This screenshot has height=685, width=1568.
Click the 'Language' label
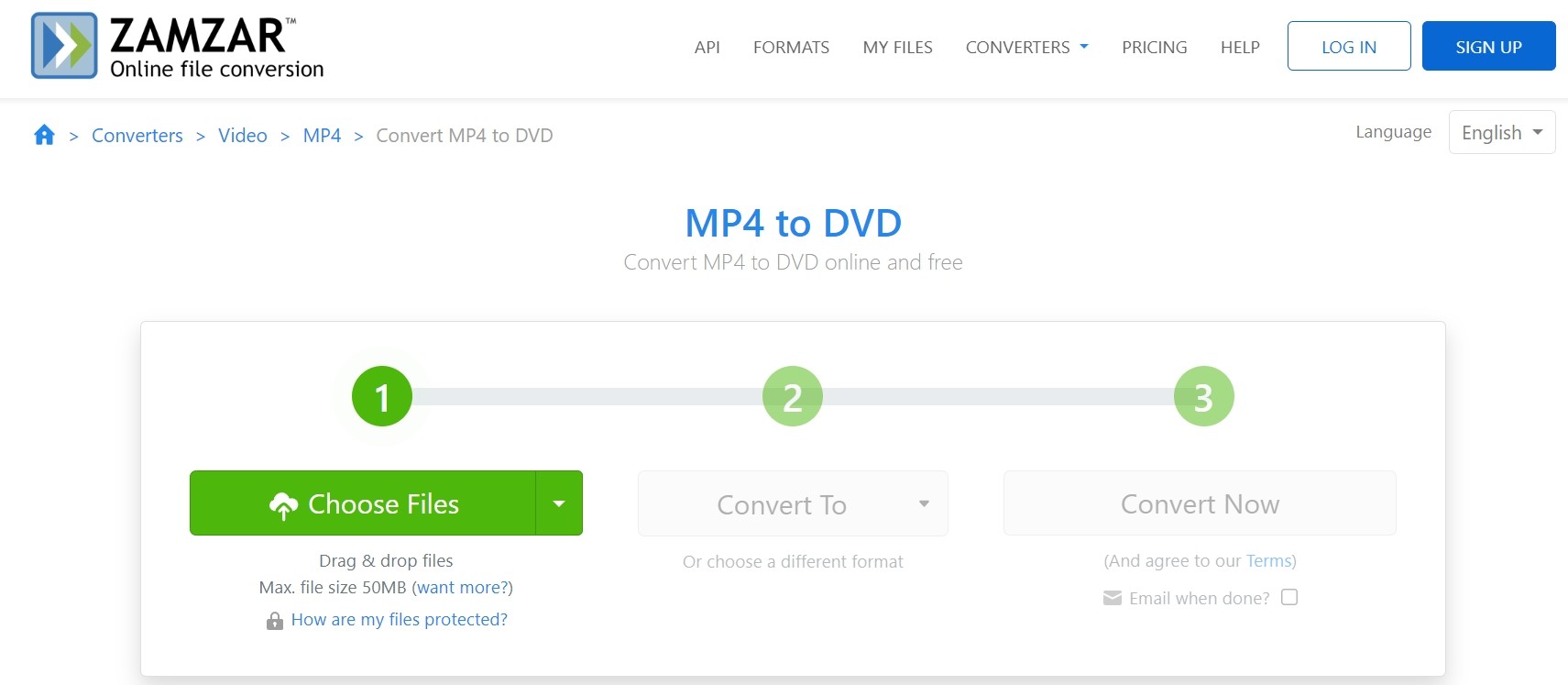[x=1394, y=132]
